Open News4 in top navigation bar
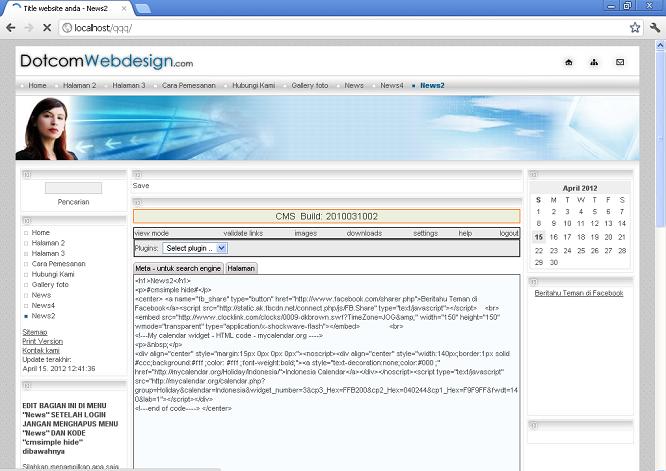 [x=392, y=85]
